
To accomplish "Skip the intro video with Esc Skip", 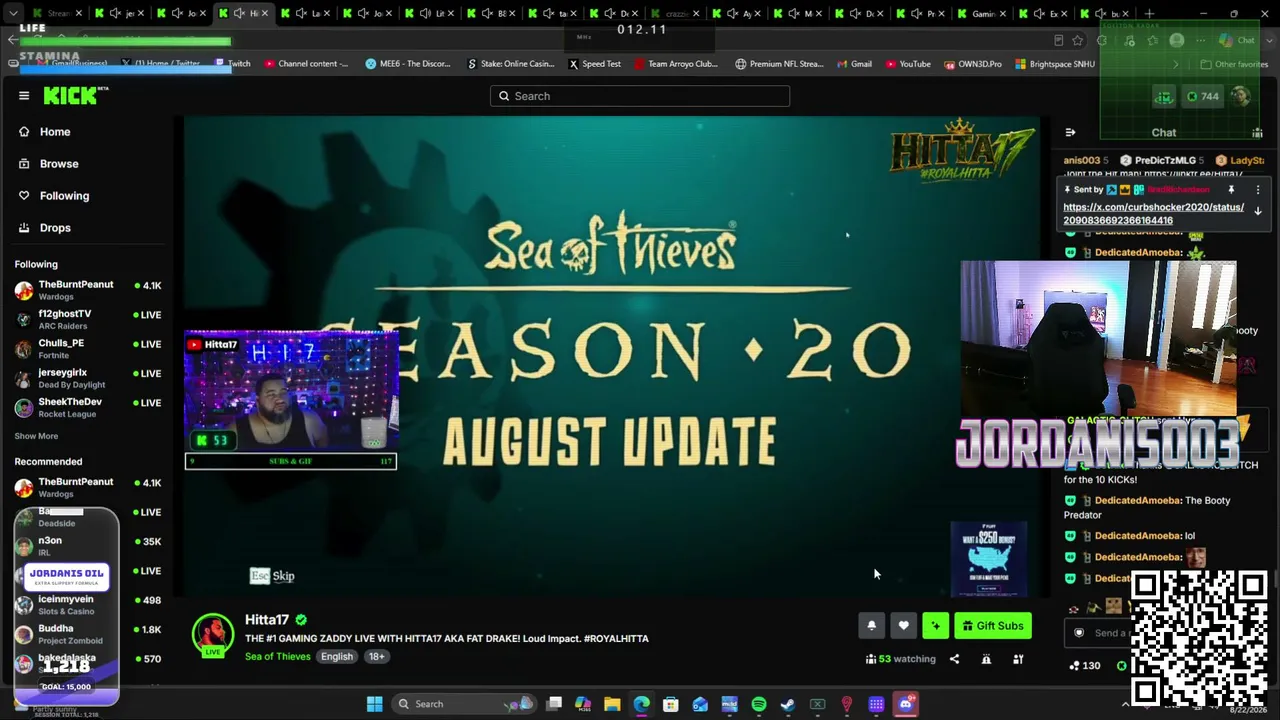I will tap(272, 576).
